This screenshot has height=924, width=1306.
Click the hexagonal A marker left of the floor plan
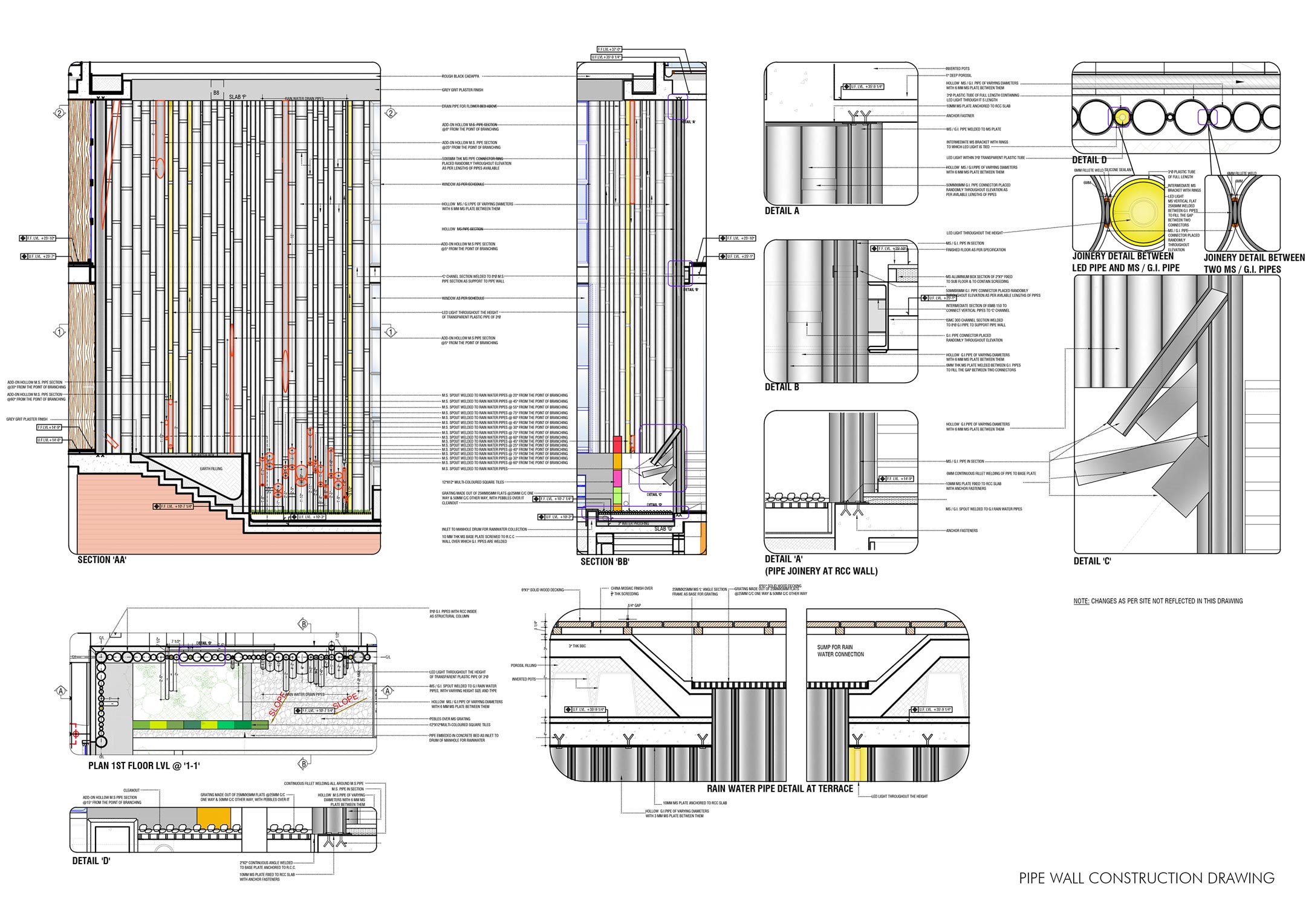[60, 691]
